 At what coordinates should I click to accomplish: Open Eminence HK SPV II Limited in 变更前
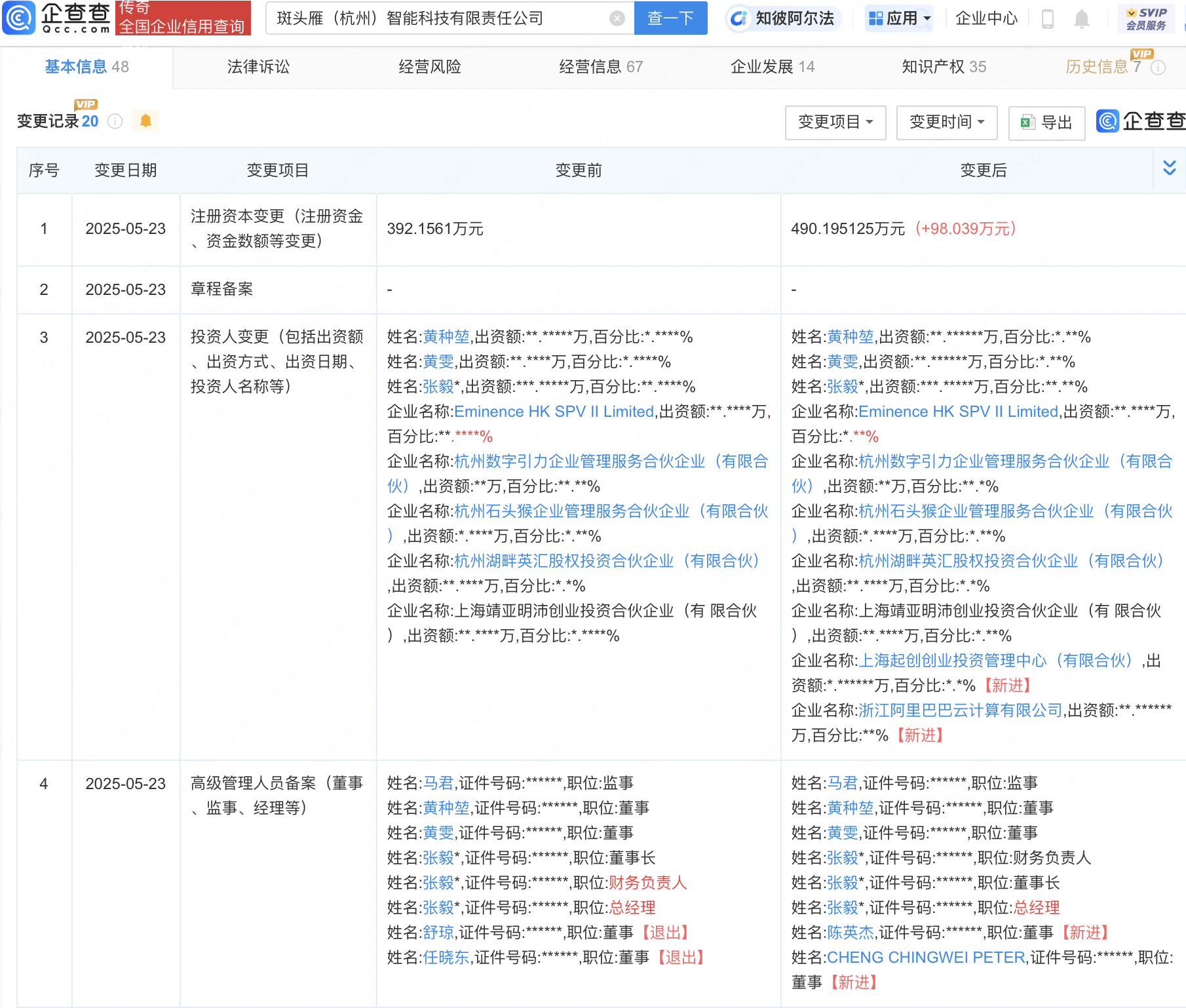(x=554, y=412)
